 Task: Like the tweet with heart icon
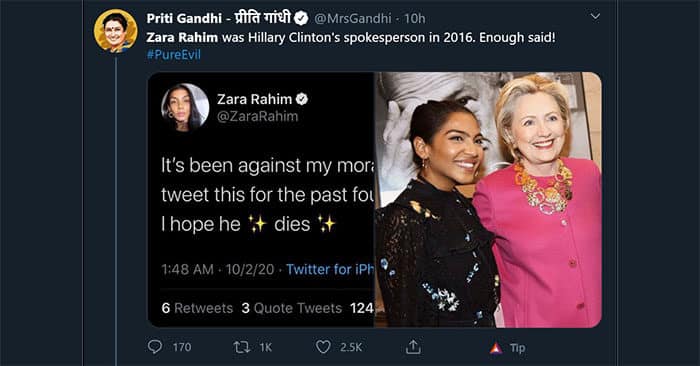[x=323, y=347]
